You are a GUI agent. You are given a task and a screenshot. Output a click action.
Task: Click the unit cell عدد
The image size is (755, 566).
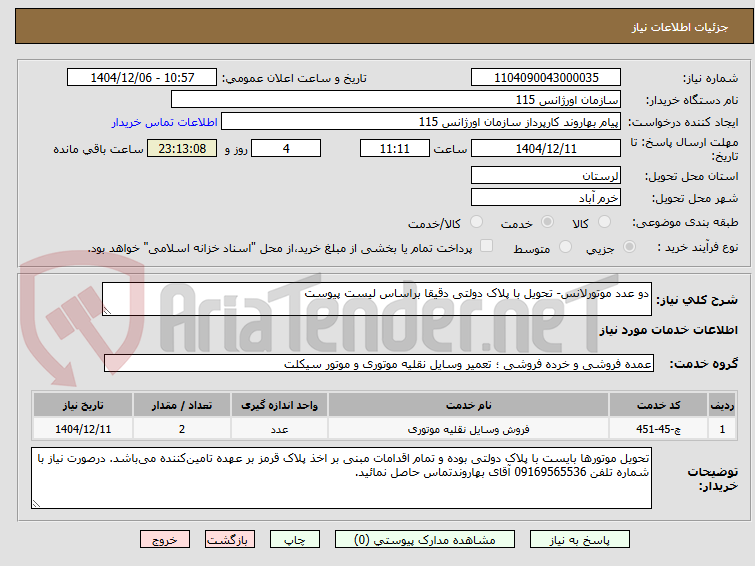click(x=279, y=429)
